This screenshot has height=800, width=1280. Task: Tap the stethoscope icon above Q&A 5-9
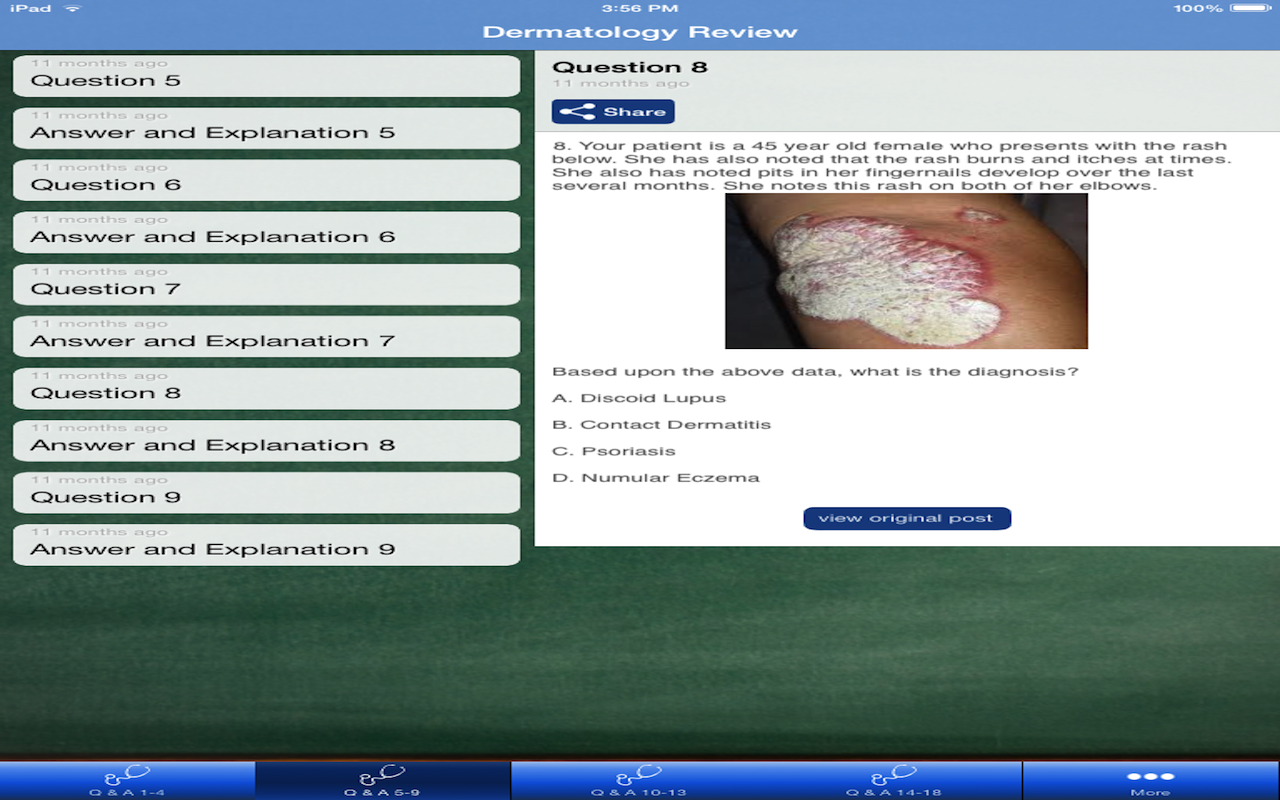click(383, 774)
